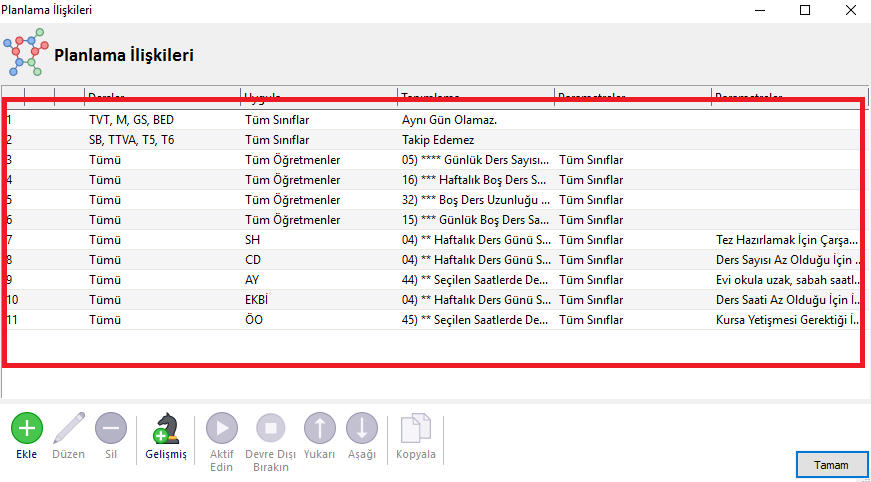The width and height of the screenshot is (871, 482).
Task: Click the Düzen pencil edit icon
Action: 68,428
